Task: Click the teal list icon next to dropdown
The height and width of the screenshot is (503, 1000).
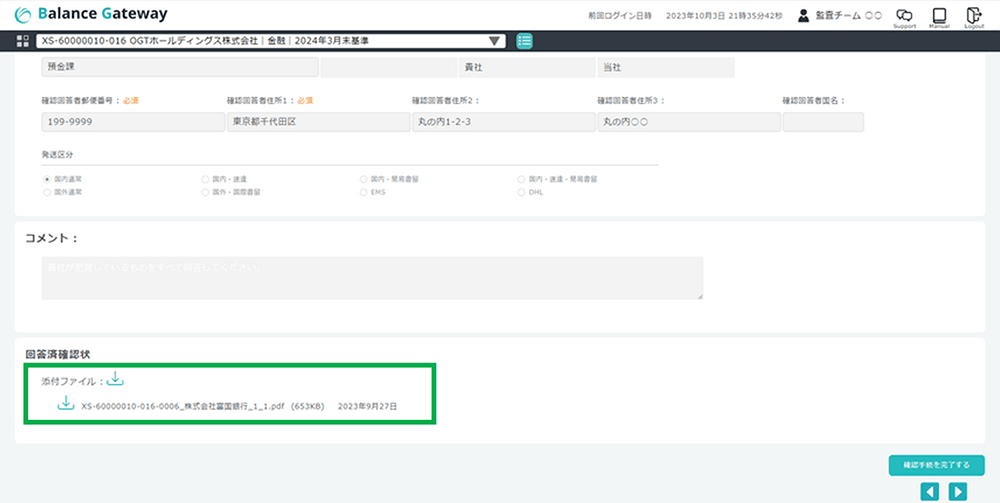Action: pyautogui.click(x=525, y=41)
